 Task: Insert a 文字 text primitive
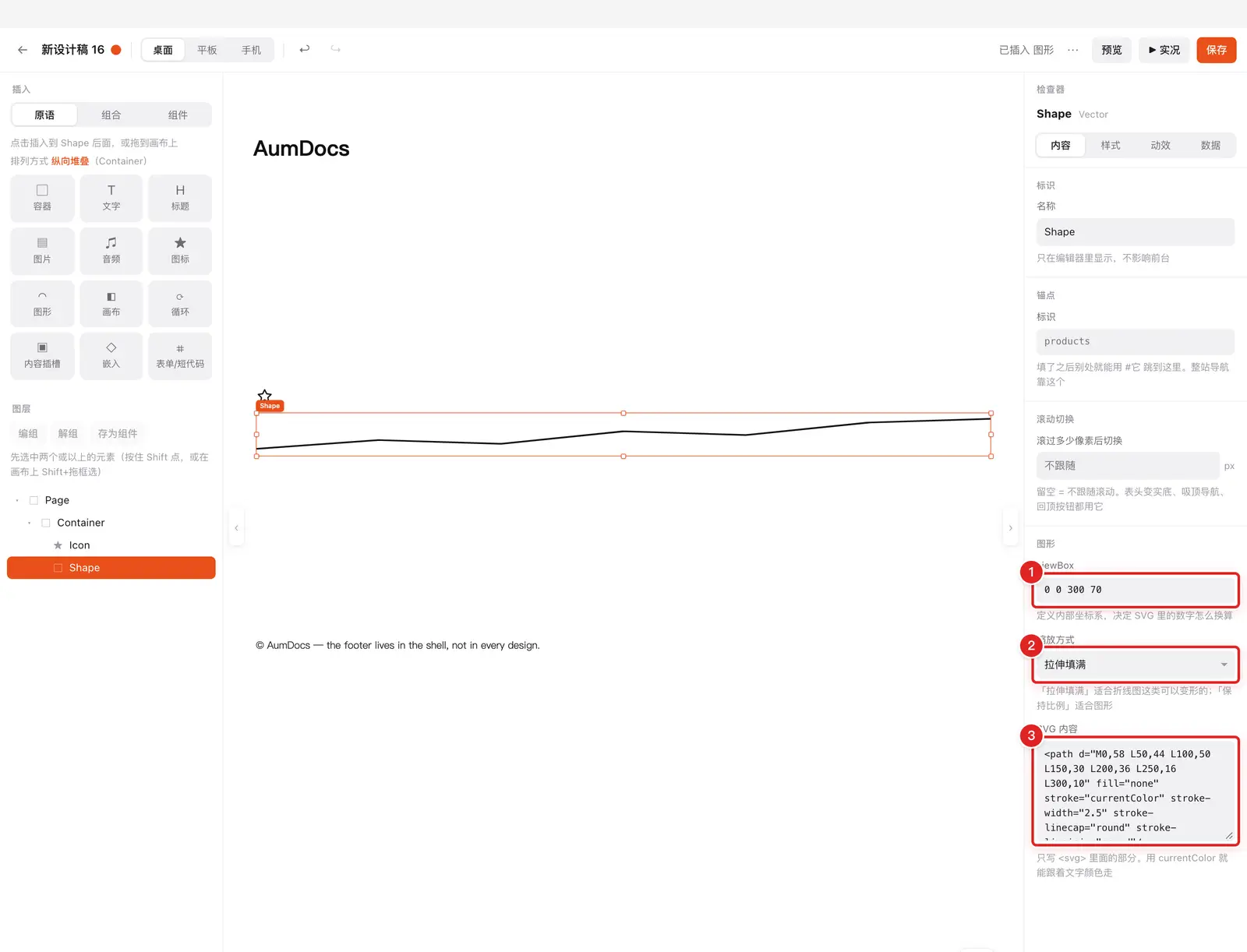(111, 198)
